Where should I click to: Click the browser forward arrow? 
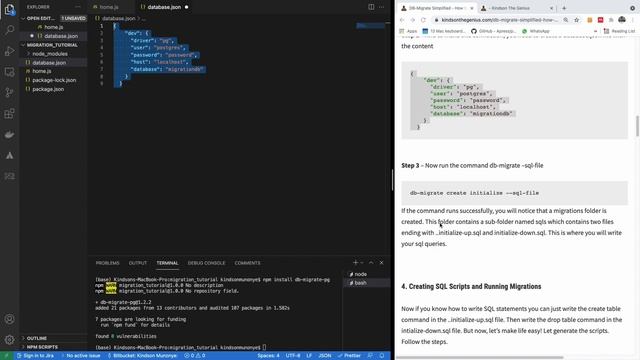(413, 20)
